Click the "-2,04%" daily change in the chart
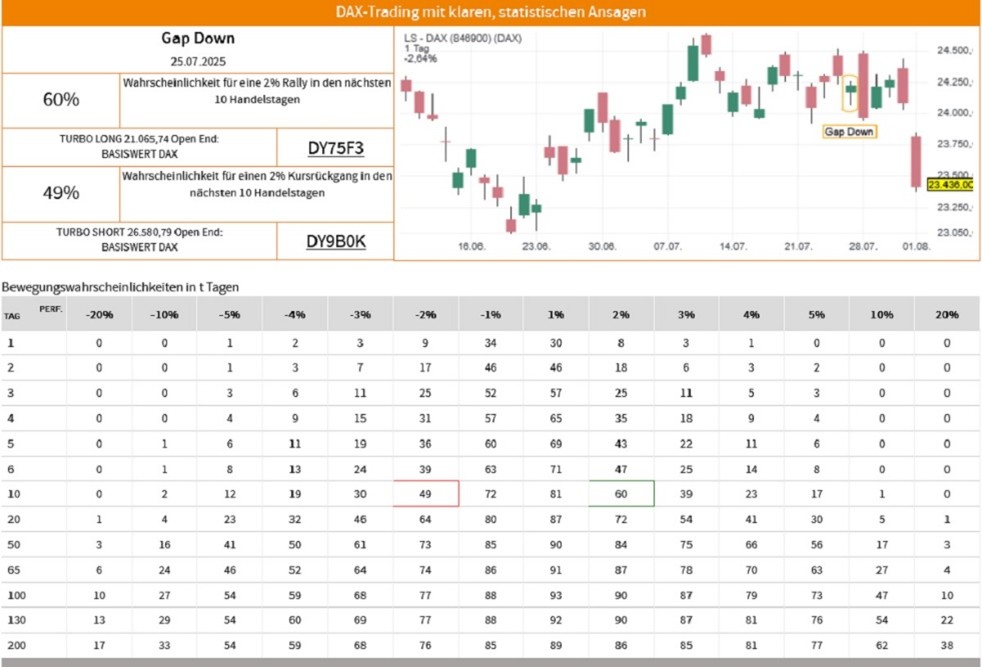982x667 pixels. click(421, 59)
